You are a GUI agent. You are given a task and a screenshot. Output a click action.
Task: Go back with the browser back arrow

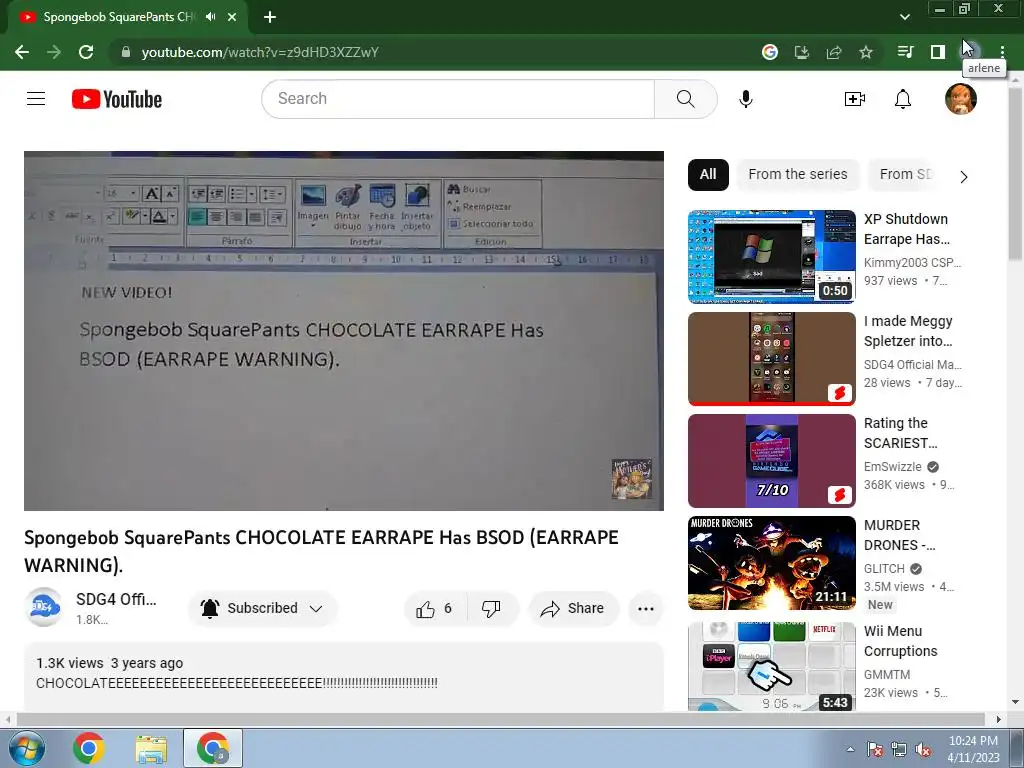pos(22,52)
